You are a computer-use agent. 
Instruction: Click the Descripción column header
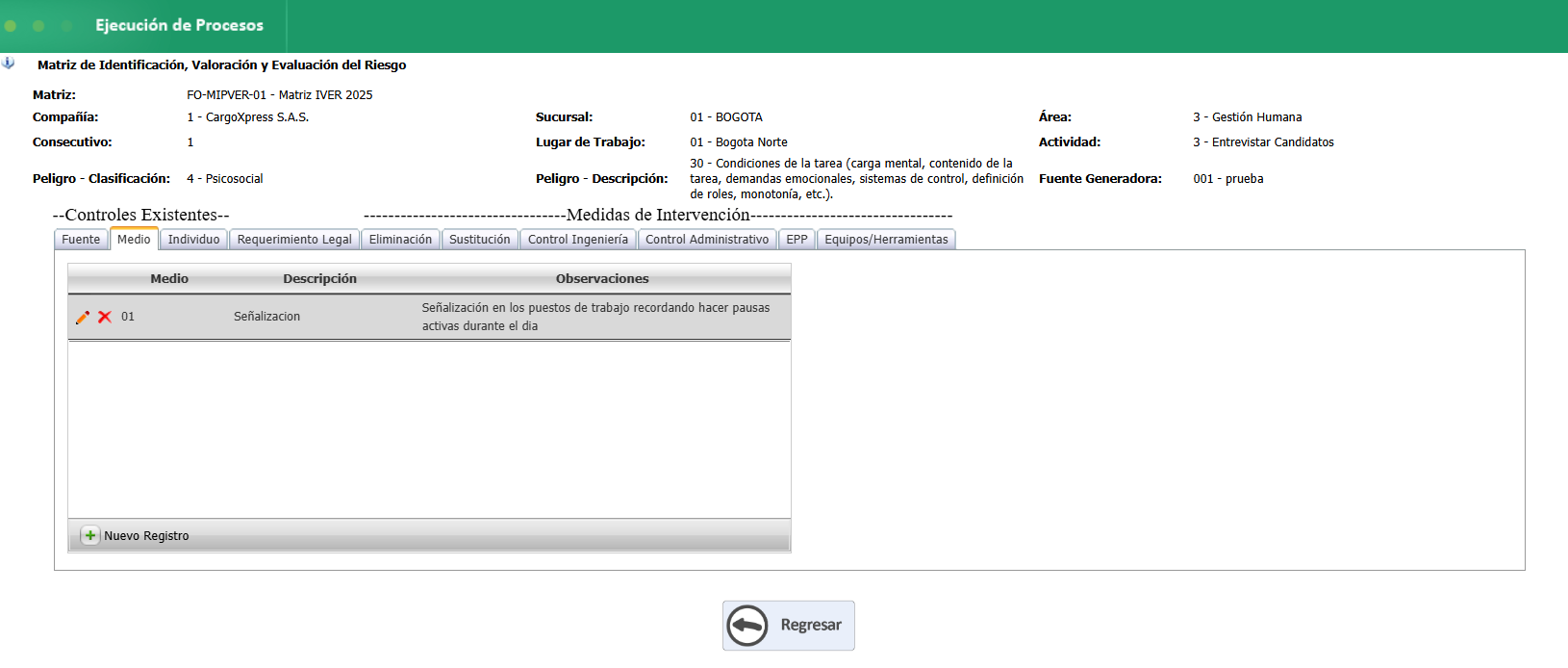[319, 278]
